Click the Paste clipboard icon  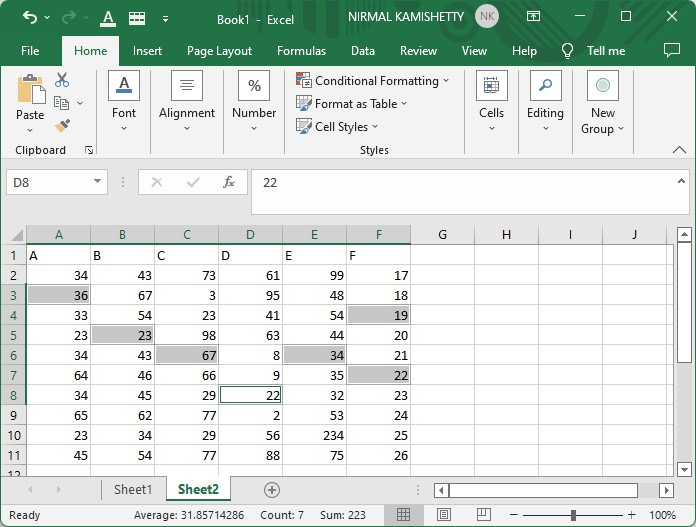30,88
